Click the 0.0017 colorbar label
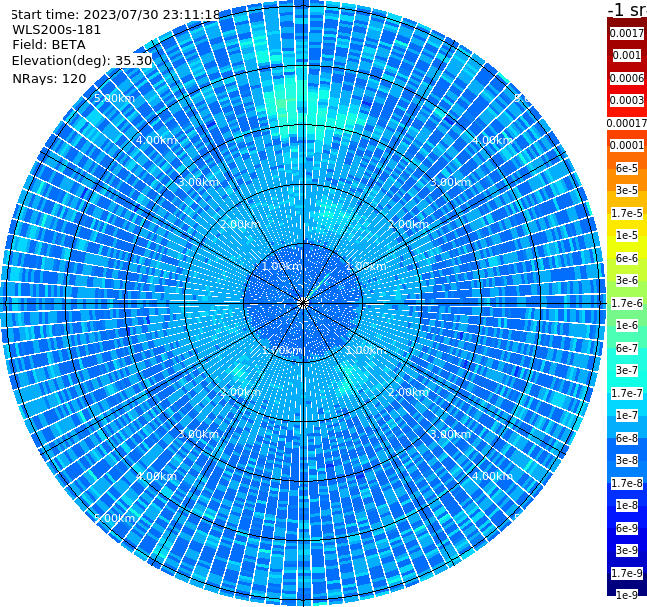Image resolution: width=647 pixels, height=607 pixels. click(627, 33)
